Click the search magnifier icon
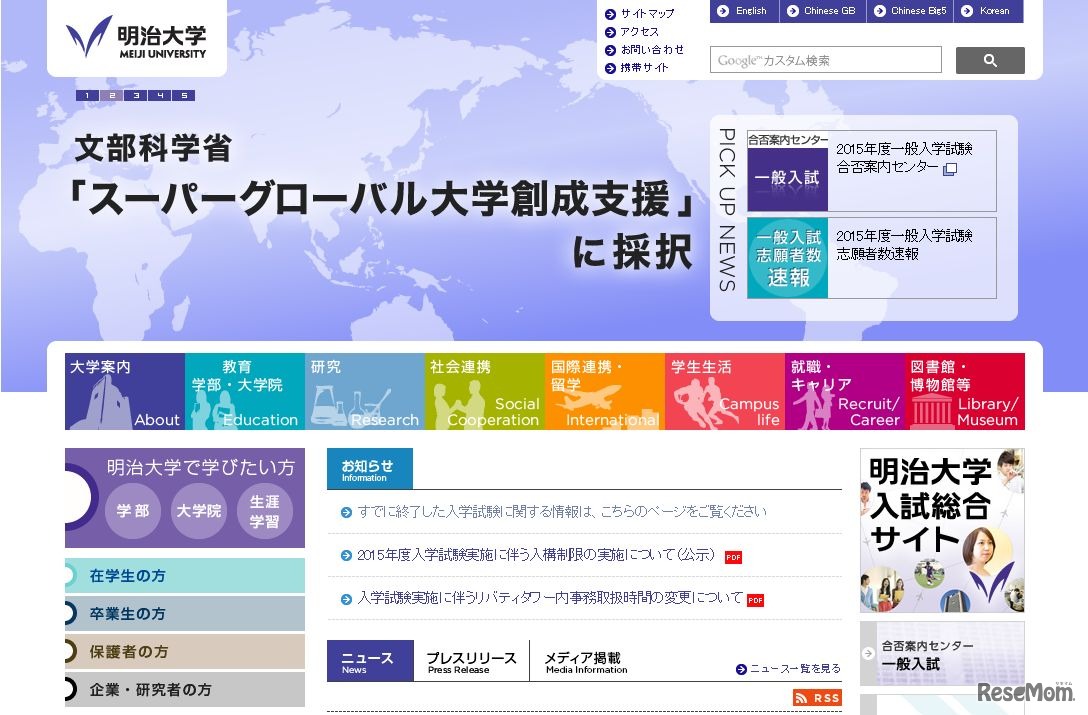 click(x=990, y=60)
